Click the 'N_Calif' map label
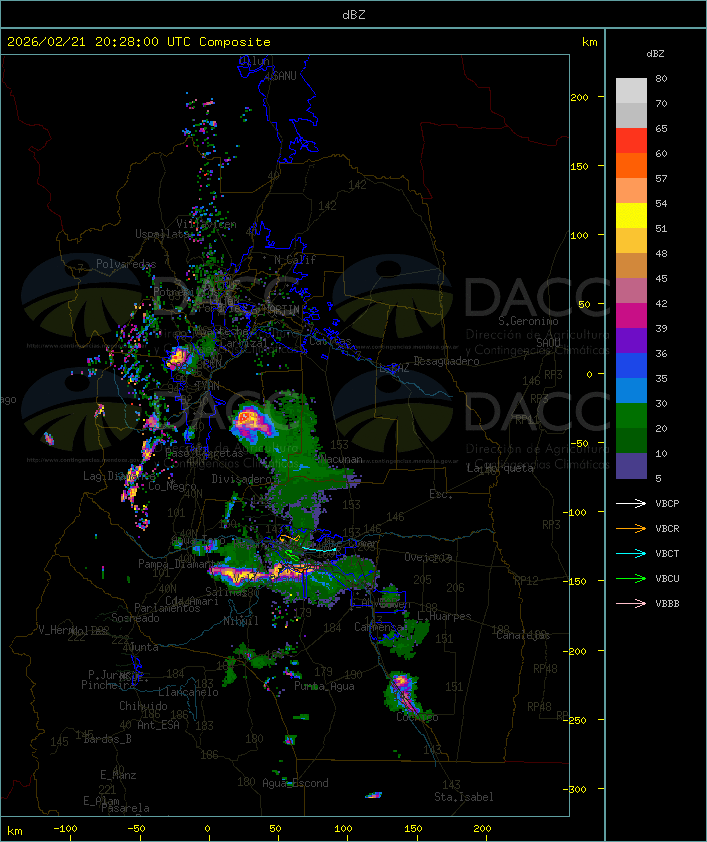Viewport: 707px width, 842px height. 295,260
